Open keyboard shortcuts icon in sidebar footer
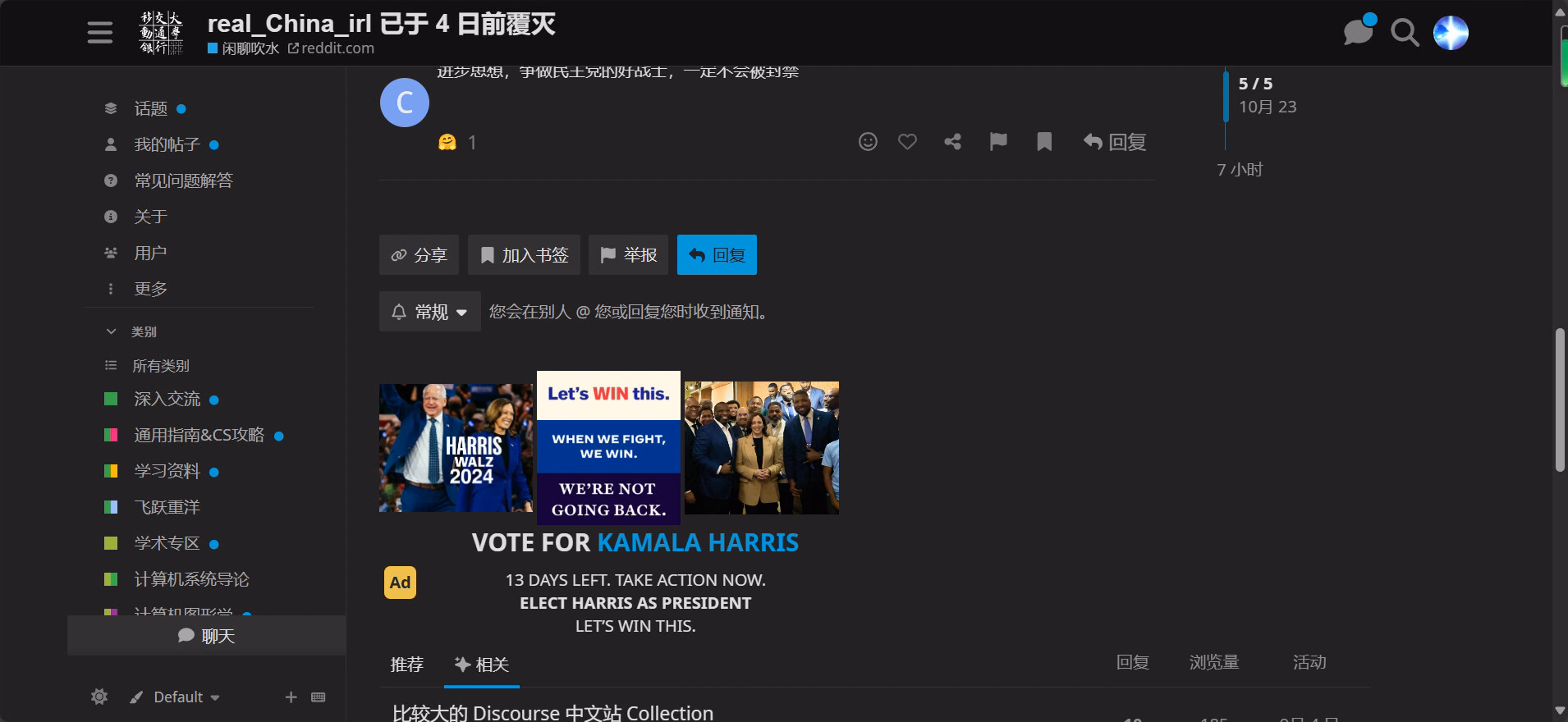The image size is (1568, 722). 319,697
